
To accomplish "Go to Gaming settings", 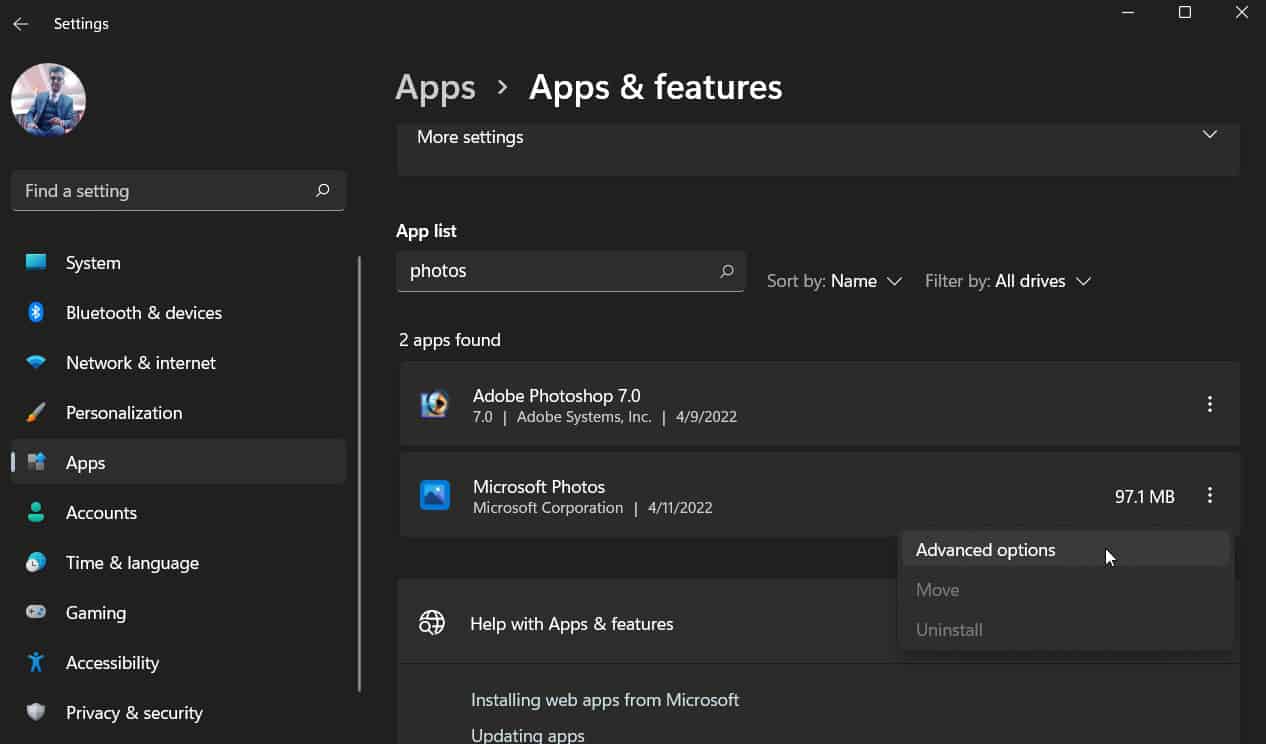I will pos(95,613).
